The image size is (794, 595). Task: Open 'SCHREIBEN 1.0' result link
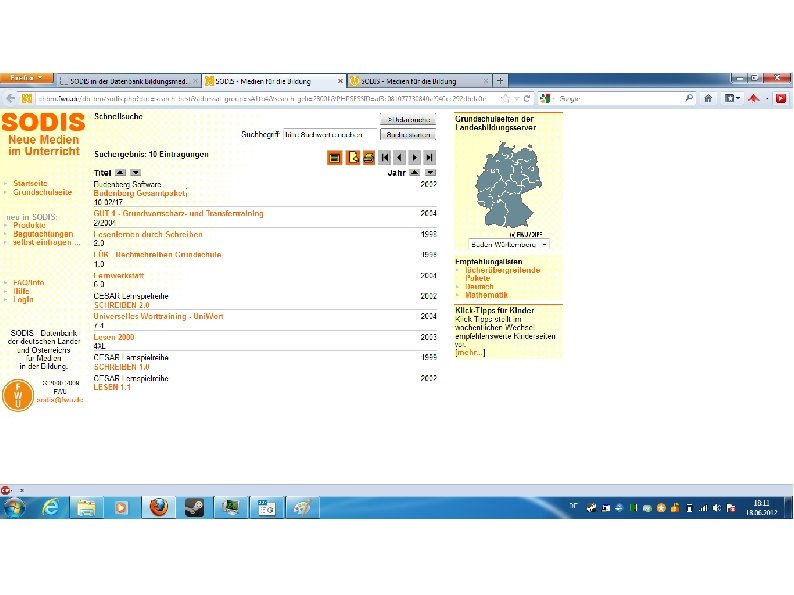tap(122, 367)
